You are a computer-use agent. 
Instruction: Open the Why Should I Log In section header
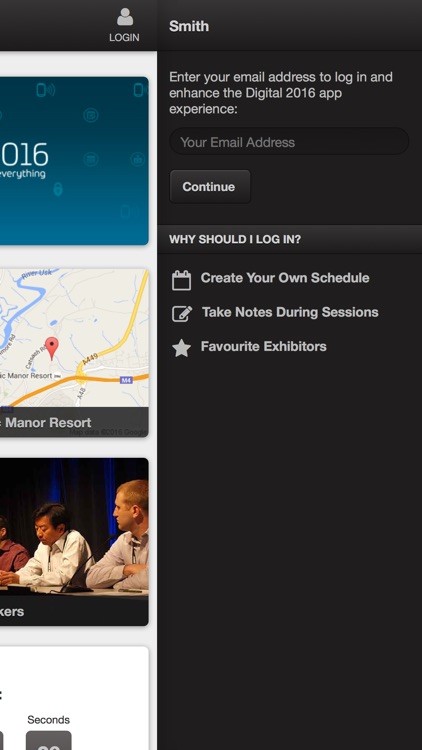click(289, 239)
